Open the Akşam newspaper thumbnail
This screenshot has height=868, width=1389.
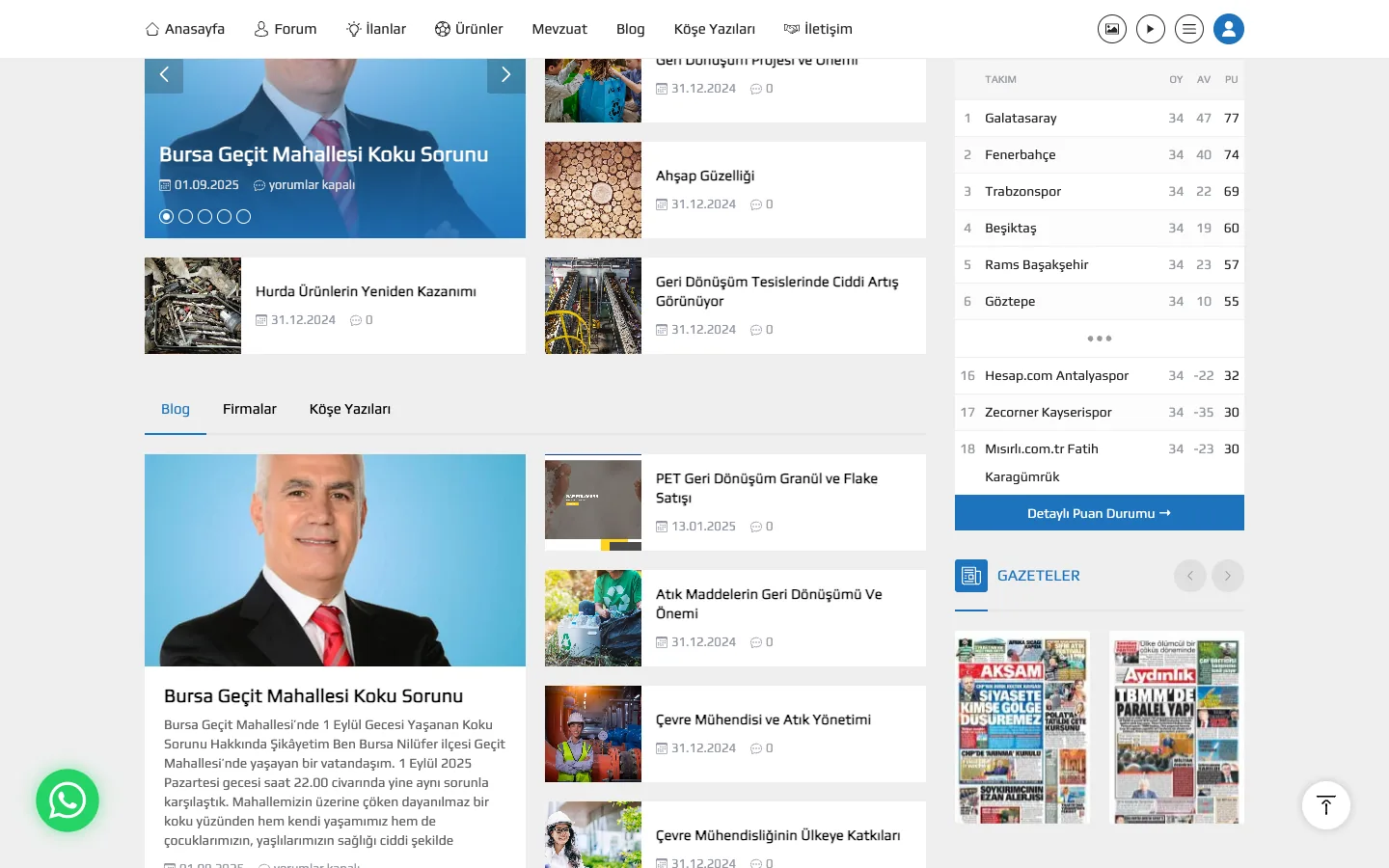coord(1022,727)
